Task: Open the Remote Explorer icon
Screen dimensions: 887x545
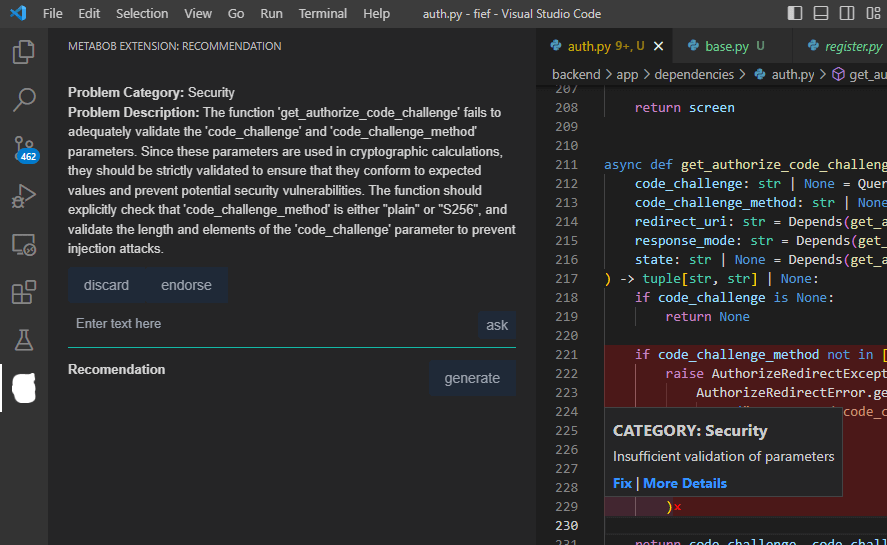Action: click(x=24, y=244)
